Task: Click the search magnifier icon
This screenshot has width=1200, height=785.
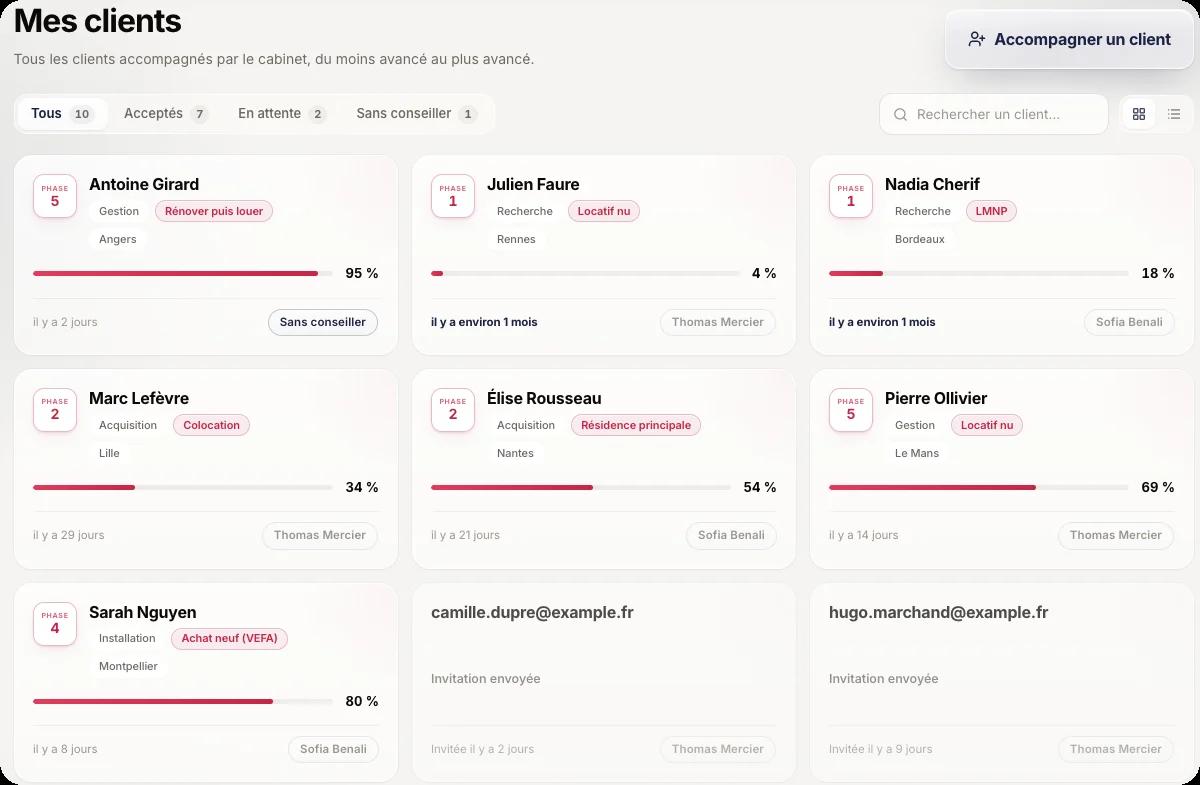Action: (900, 114)
